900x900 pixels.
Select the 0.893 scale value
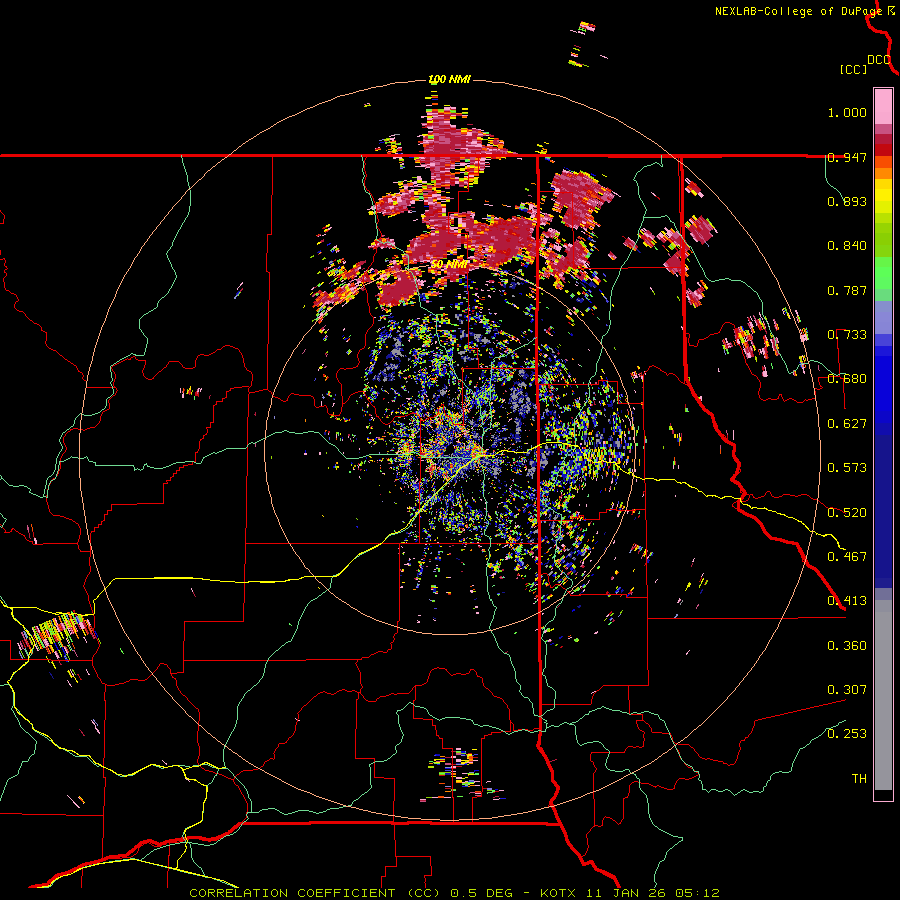[x=847, y=201]
